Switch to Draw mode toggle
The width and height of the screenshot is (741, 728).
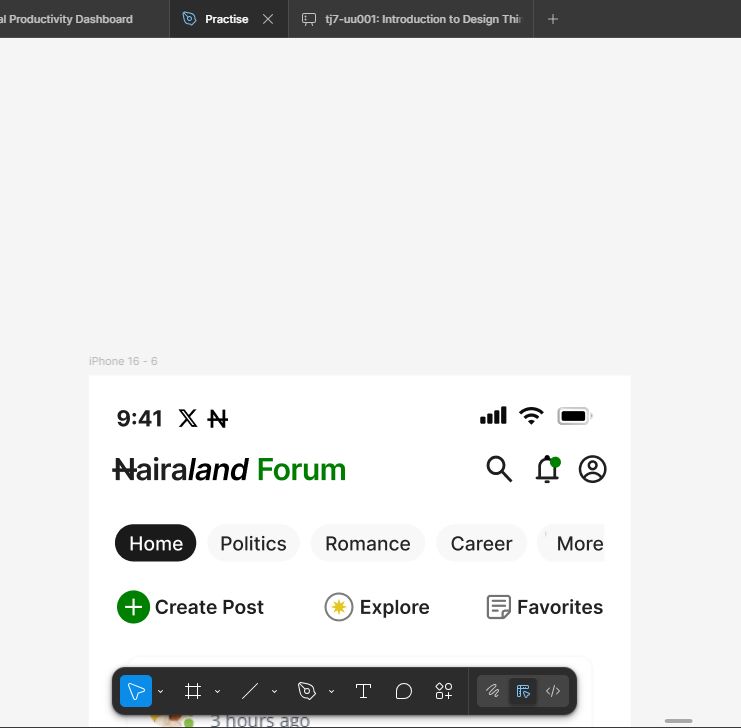492,691
